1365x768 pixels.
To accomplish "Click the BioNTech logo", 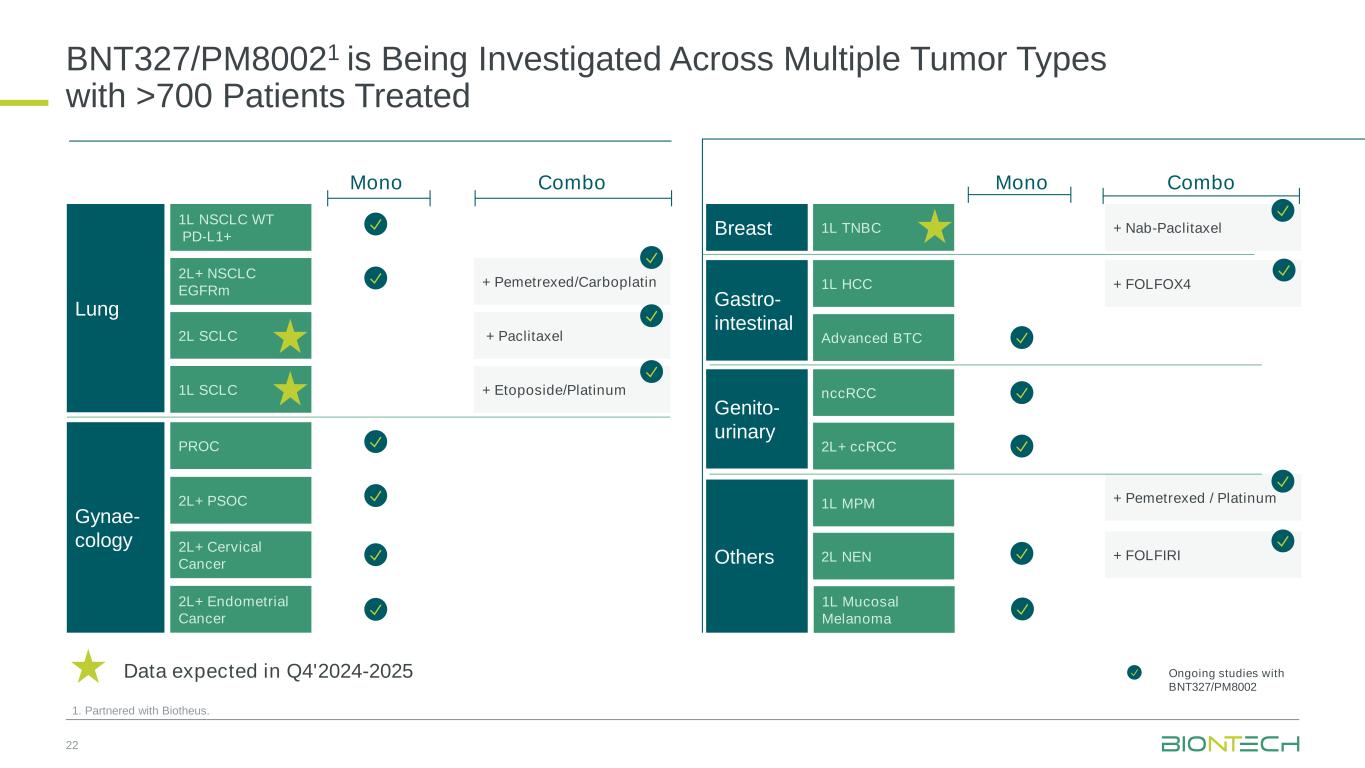I will (x=1230, y=744).
